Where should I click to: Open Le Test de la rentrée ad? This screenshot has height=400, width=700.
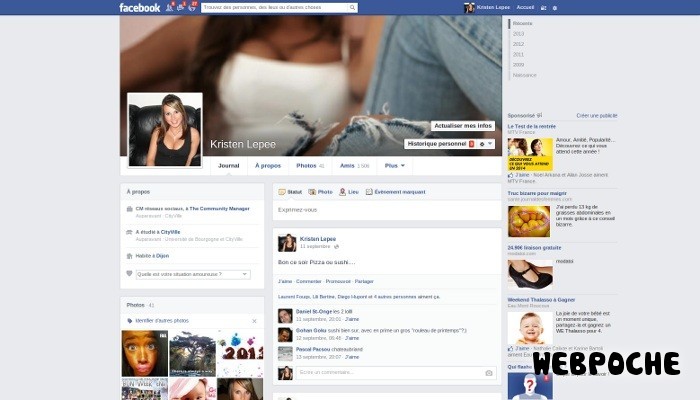pos(531,127)
